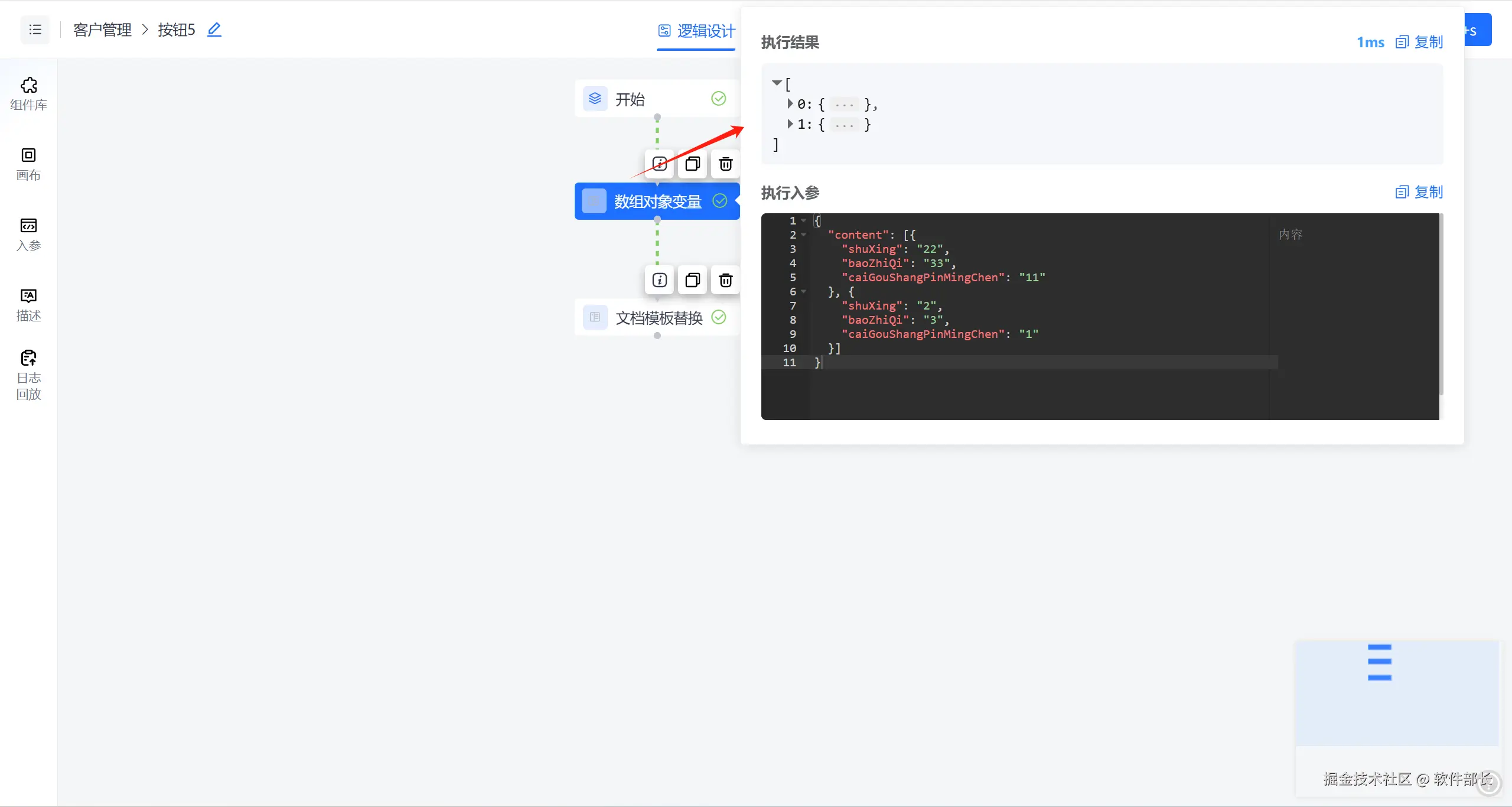
Task: Click the info icon above 文档模板替换 node
Action: pyautogui.click(x=659, y=280)
